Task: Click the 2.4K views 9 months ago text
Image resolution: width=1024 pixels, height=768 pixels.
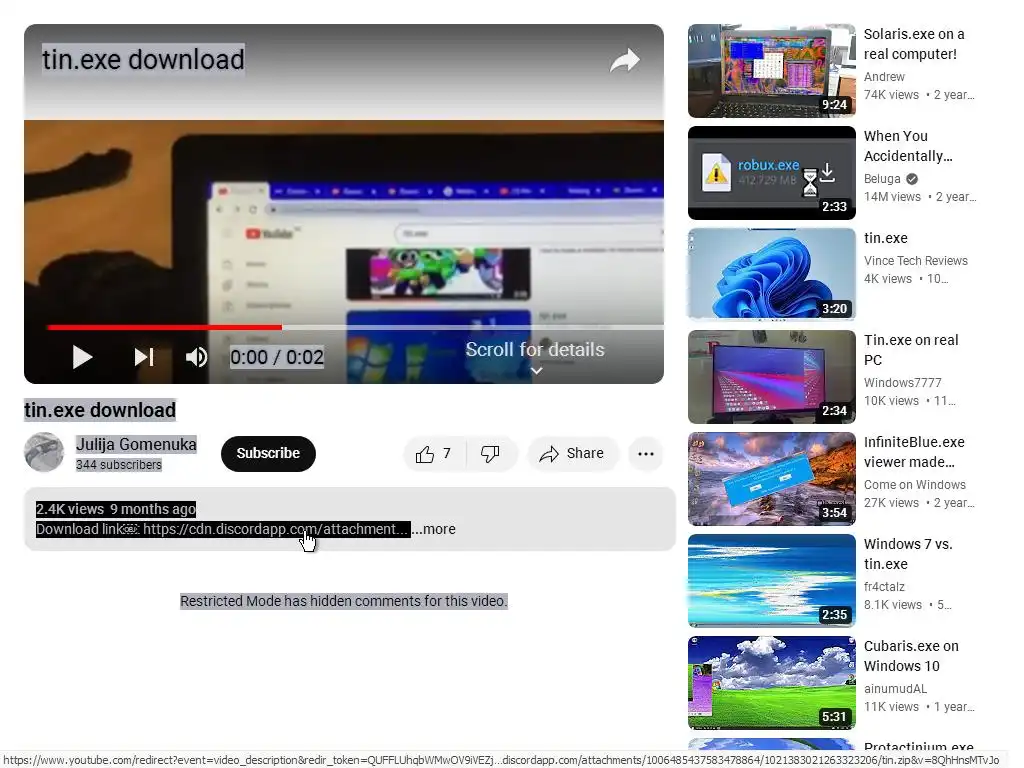Action: (x=116, y=509)
